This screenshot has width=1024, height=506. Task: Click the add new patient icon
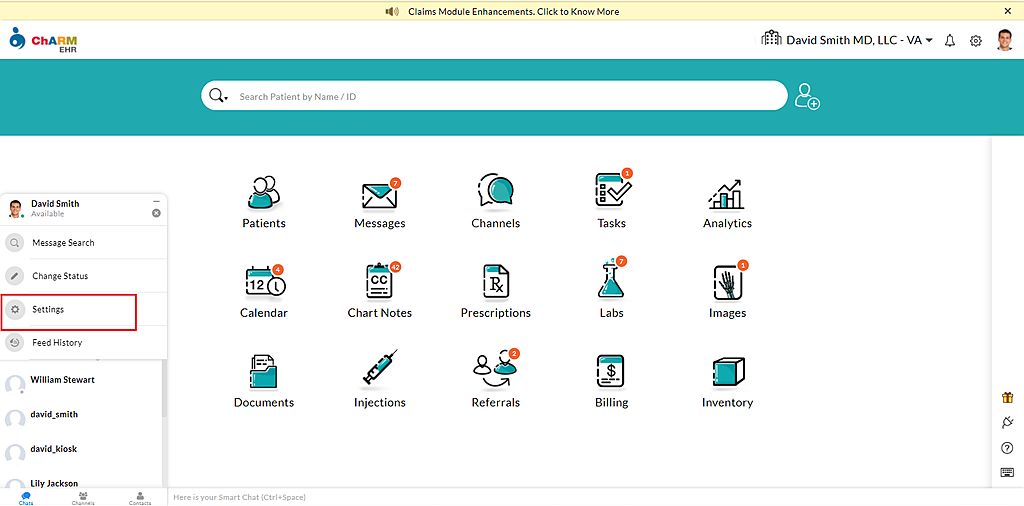point(807,96)
